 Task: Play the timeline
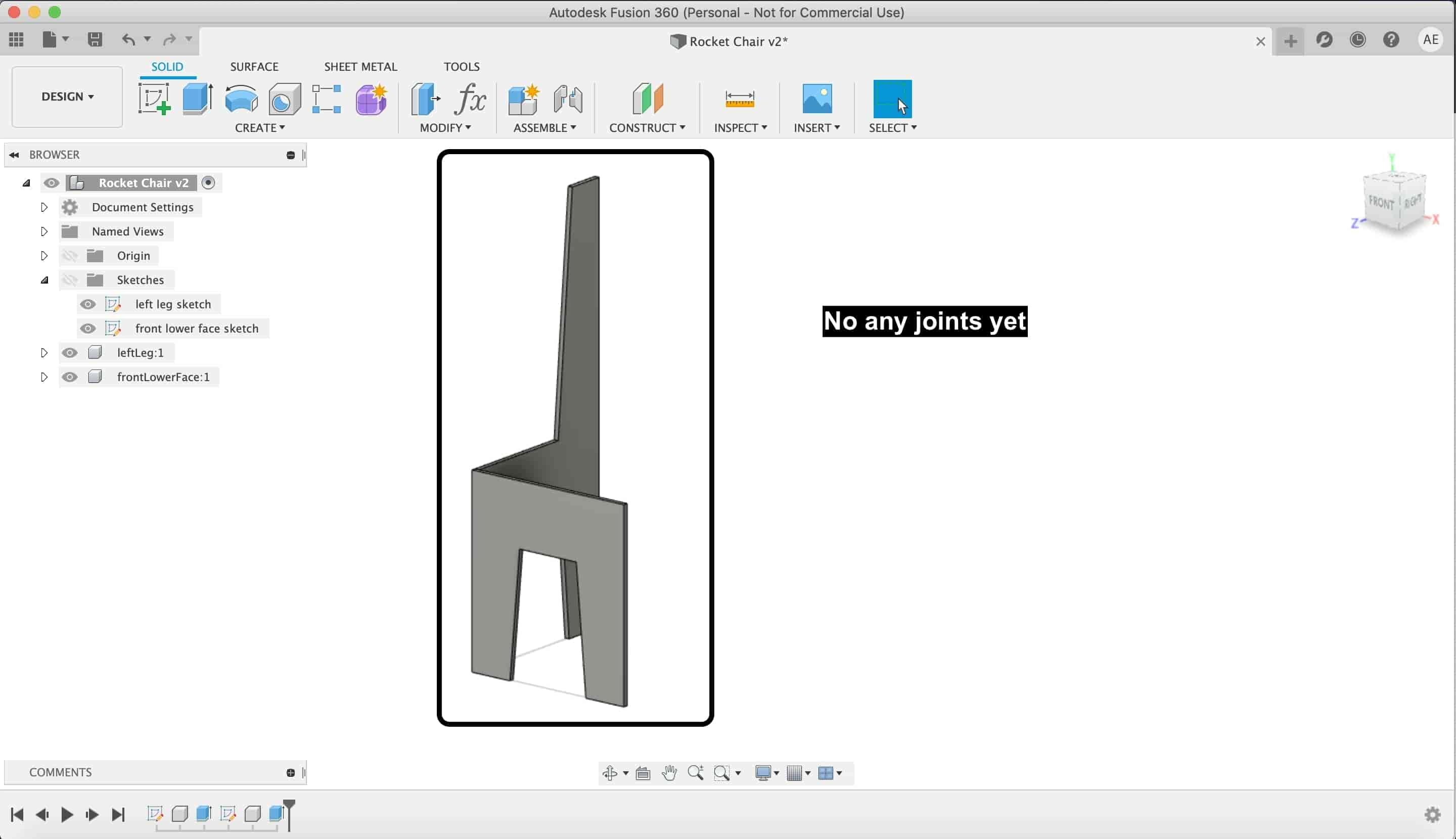pos(67,814)
